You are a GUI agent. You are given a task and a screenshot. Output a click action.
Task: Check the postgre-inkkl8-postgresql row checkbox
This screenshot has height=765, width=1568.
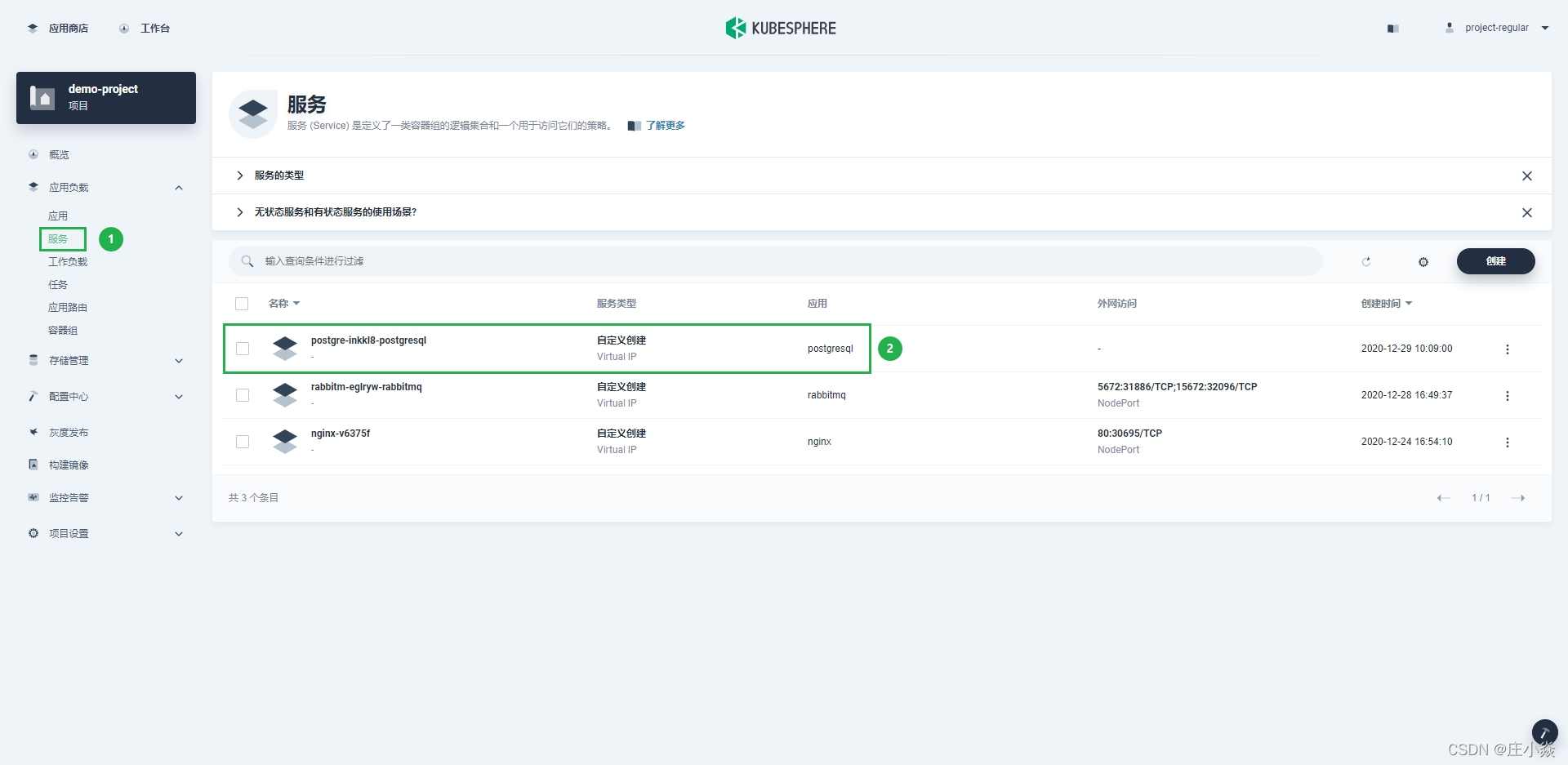pos(243,349)
